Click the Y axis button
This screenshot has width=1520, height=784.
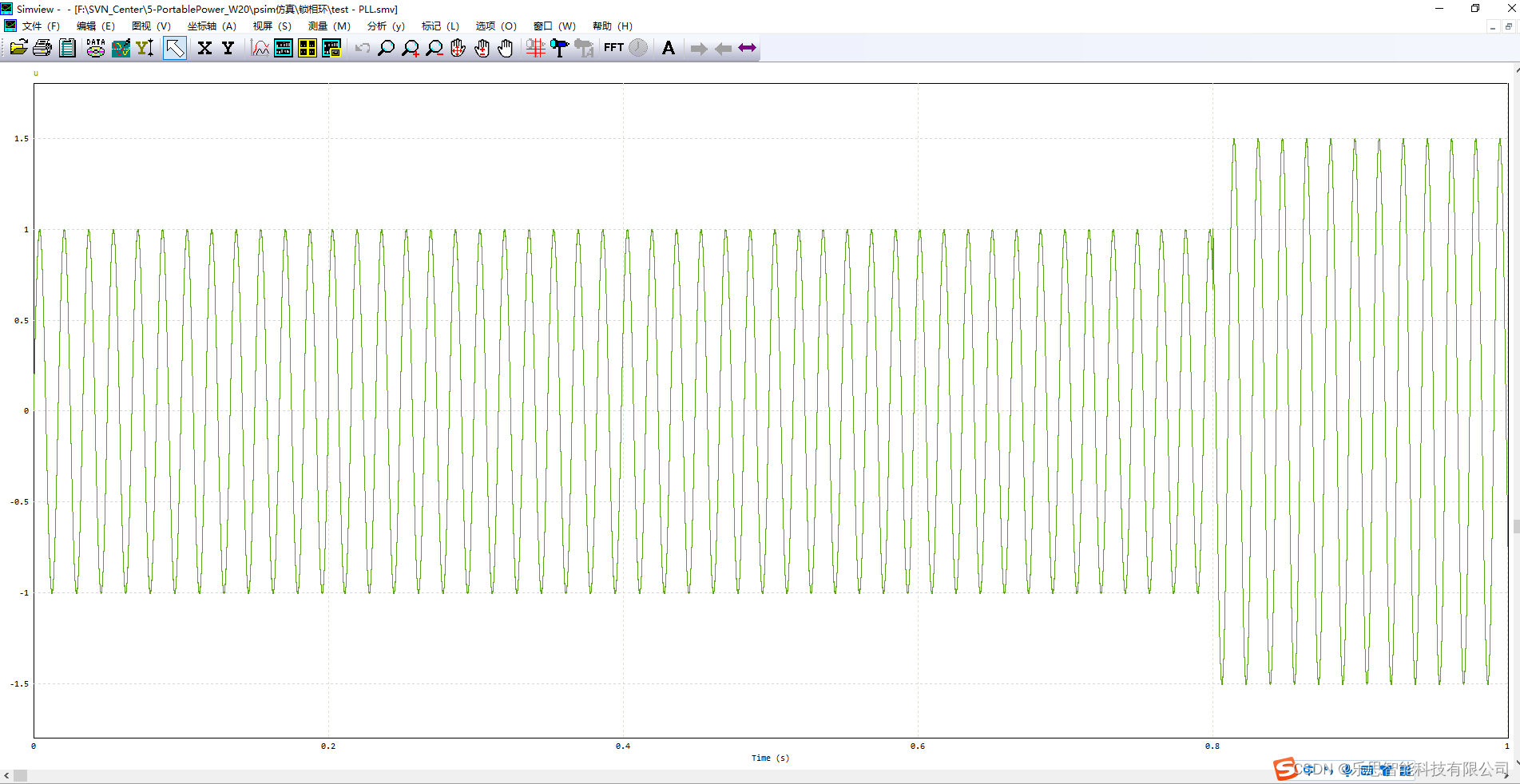click(228, 48)
